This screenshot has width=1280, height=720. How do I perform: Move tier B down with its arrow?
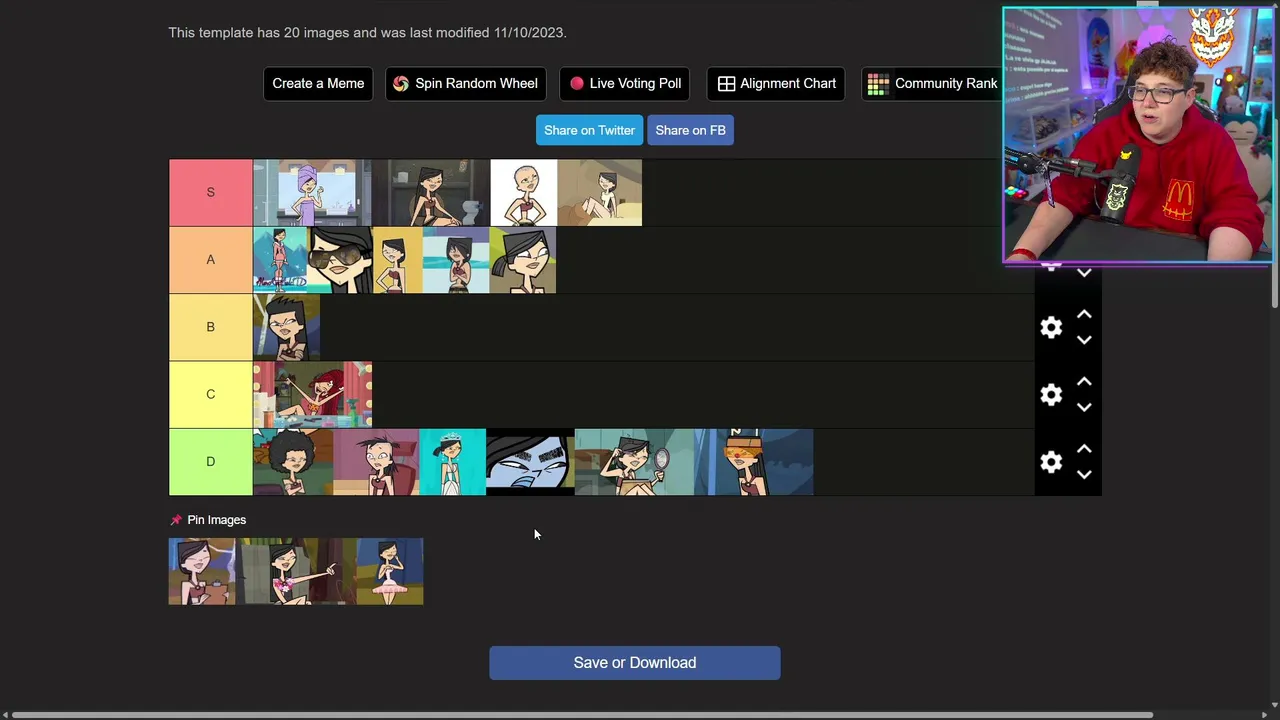pyautogui.click(x=1084, y=340)
